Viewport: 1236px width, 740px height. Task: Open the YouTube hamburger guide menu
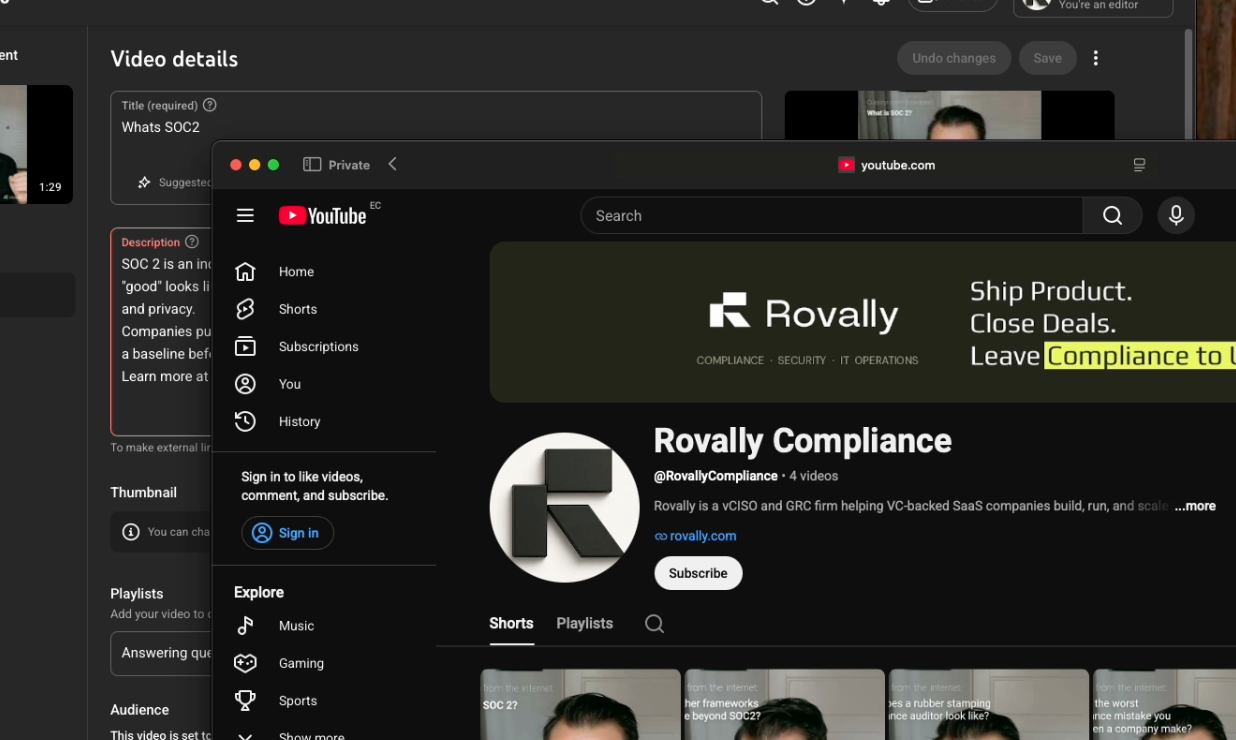point(245,215)
